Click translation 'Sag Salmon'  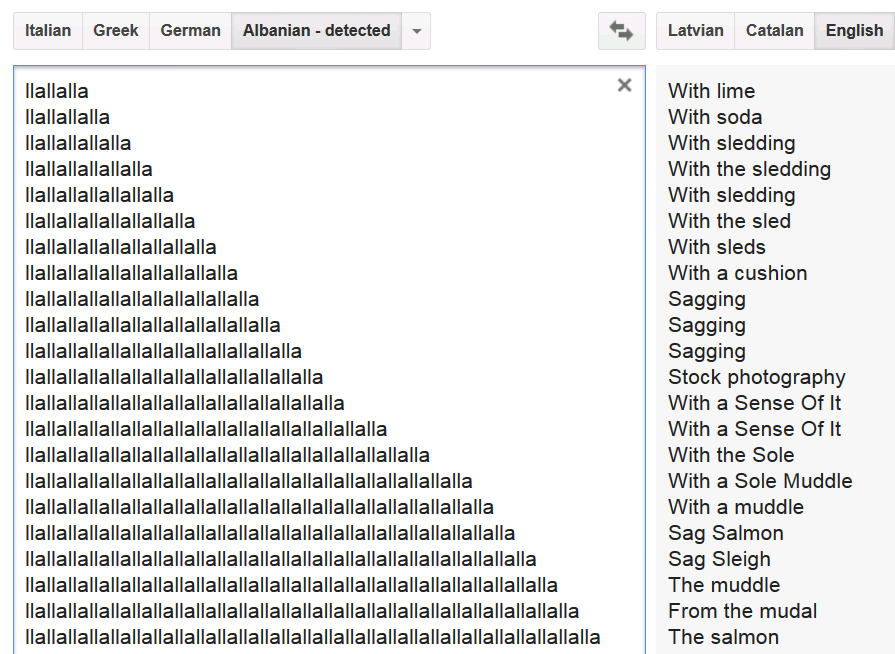726,534
